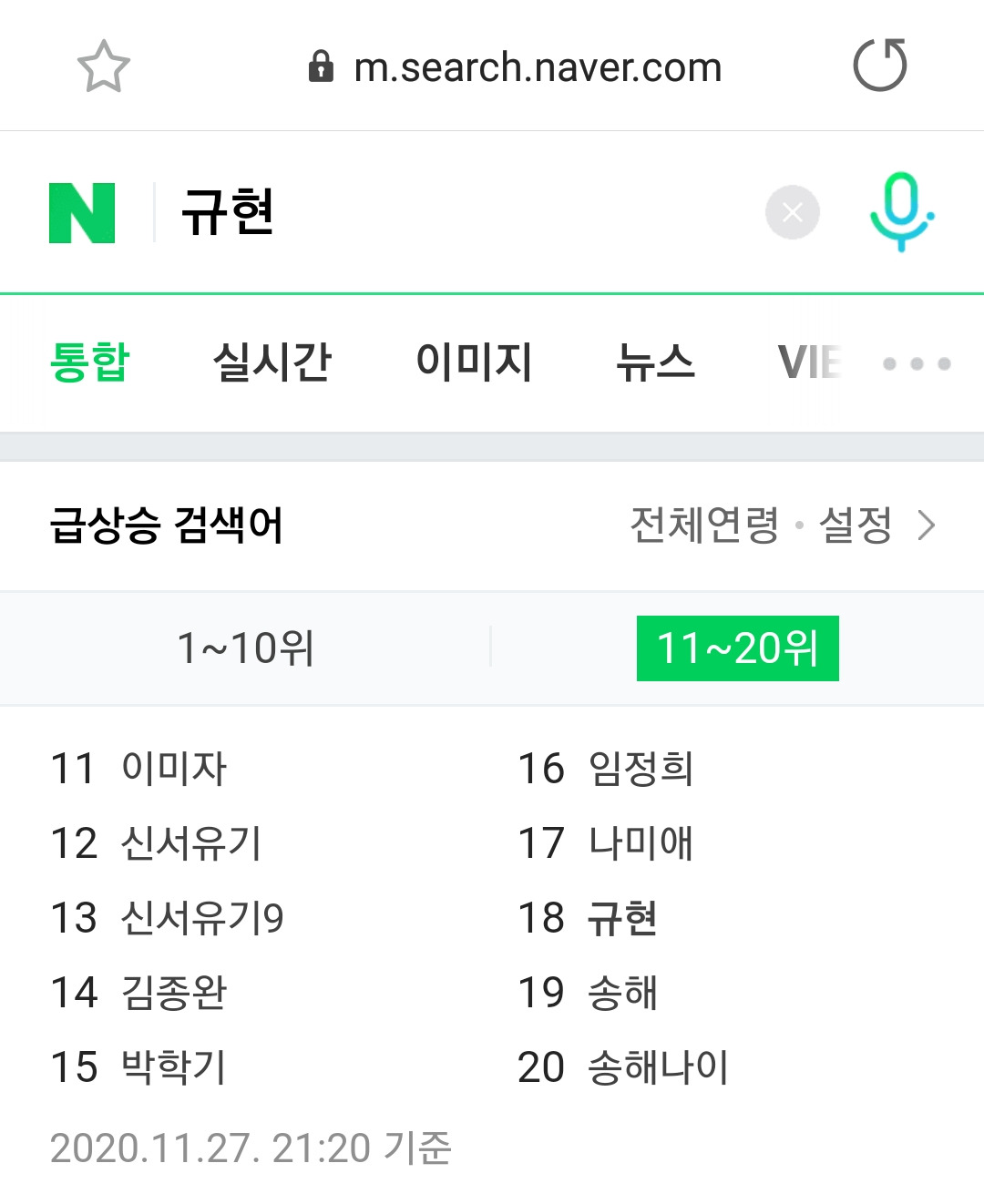Select 11~20위 ranking range
The width and height of the screenshot is (984, 1204).
737,648
